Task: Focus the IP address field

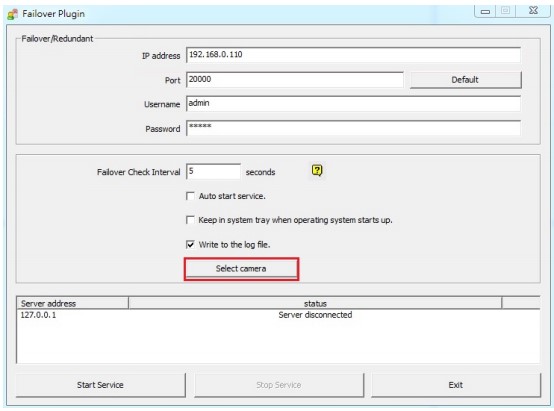Action: point(353,55)
